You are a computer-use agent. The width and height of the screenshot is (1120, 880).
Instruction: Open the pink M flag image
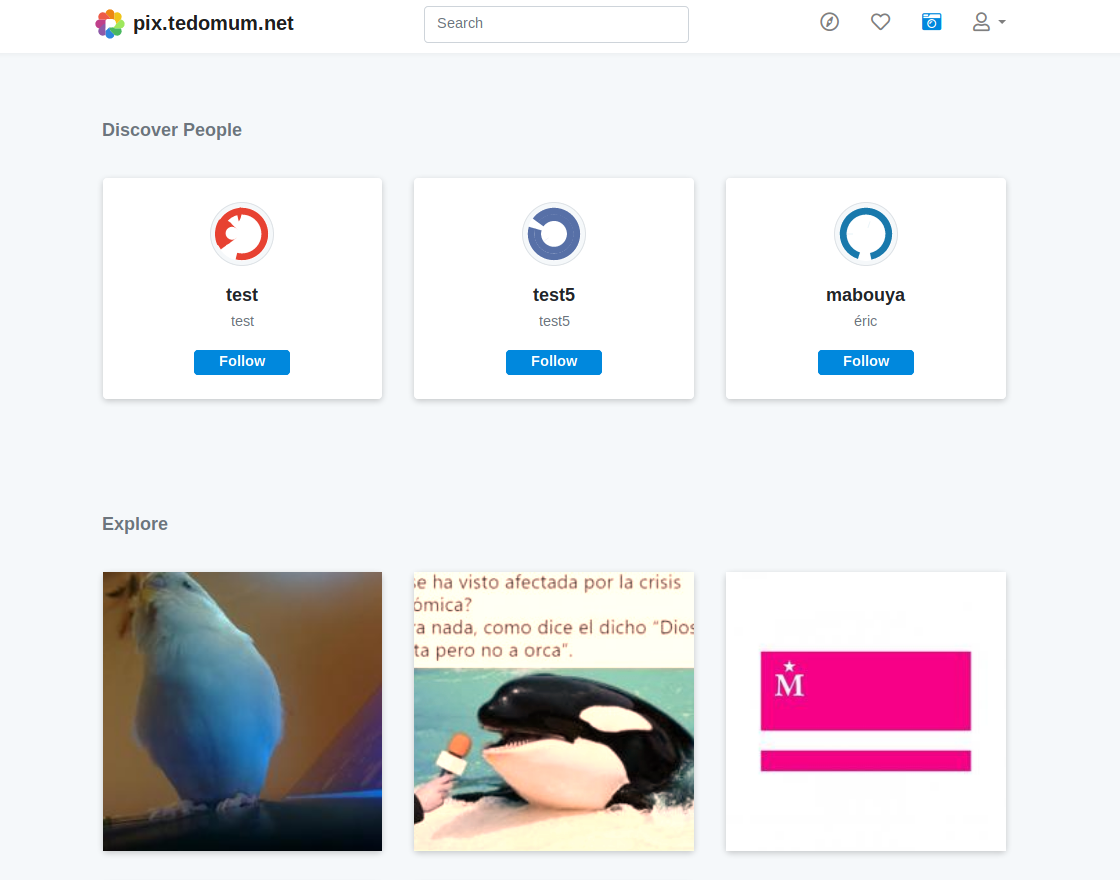coord(865,711)
